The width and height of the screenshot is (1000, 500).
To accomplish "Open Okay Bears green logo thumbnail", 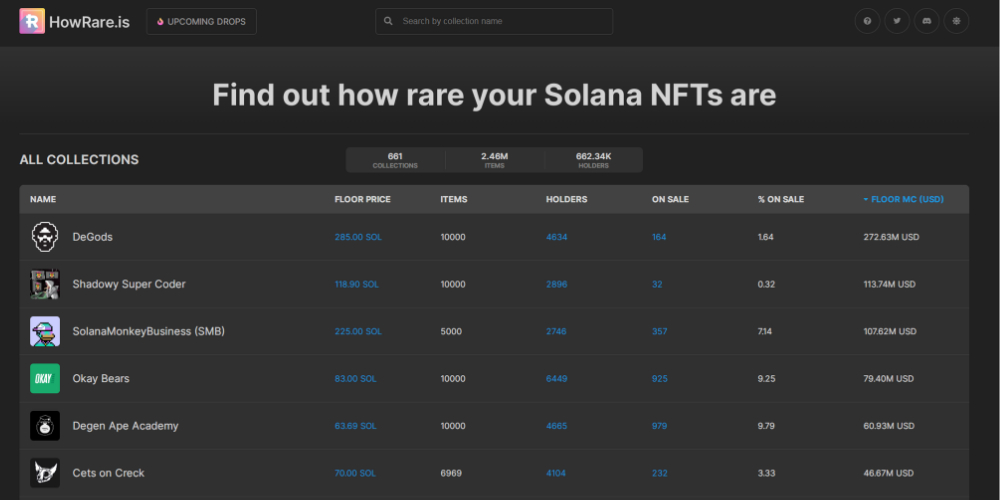I will (45, 378).
